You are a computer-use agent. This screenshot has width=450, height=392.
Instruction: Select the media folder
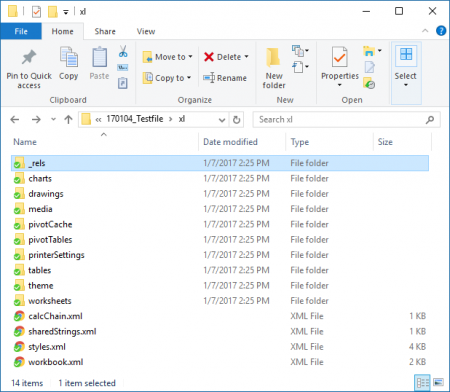(x=220, y=209)
